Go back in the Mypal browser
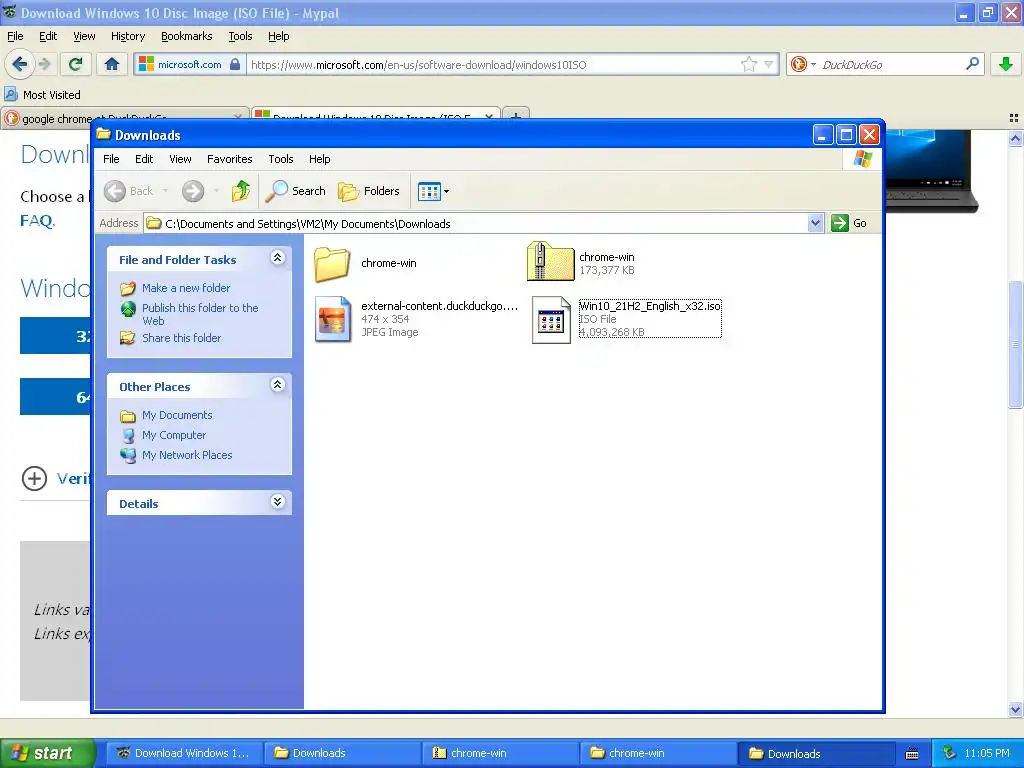The height and width of the screenshot is (768, 1024). (20, 64)
